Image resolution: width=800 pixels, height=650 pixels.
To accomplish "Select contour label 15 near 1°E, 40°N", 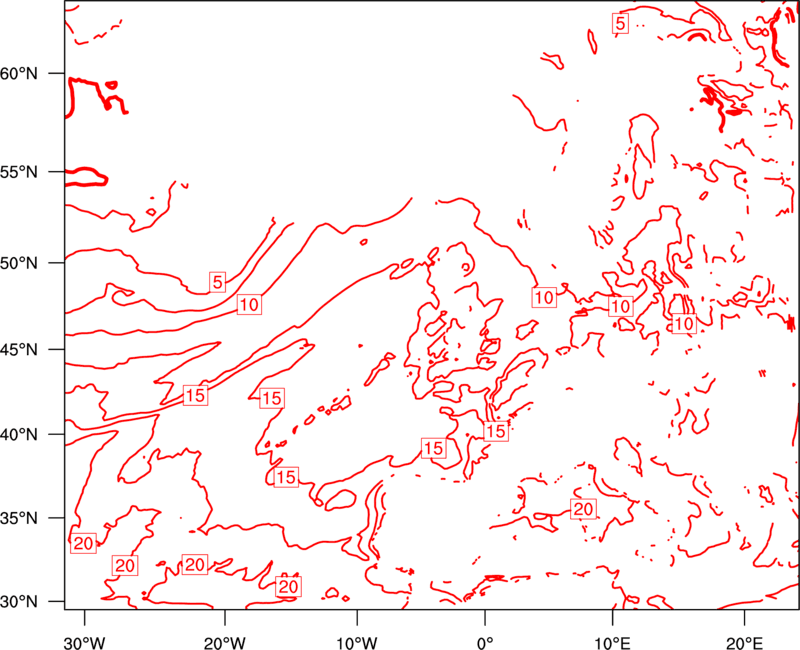I will 496,432.
